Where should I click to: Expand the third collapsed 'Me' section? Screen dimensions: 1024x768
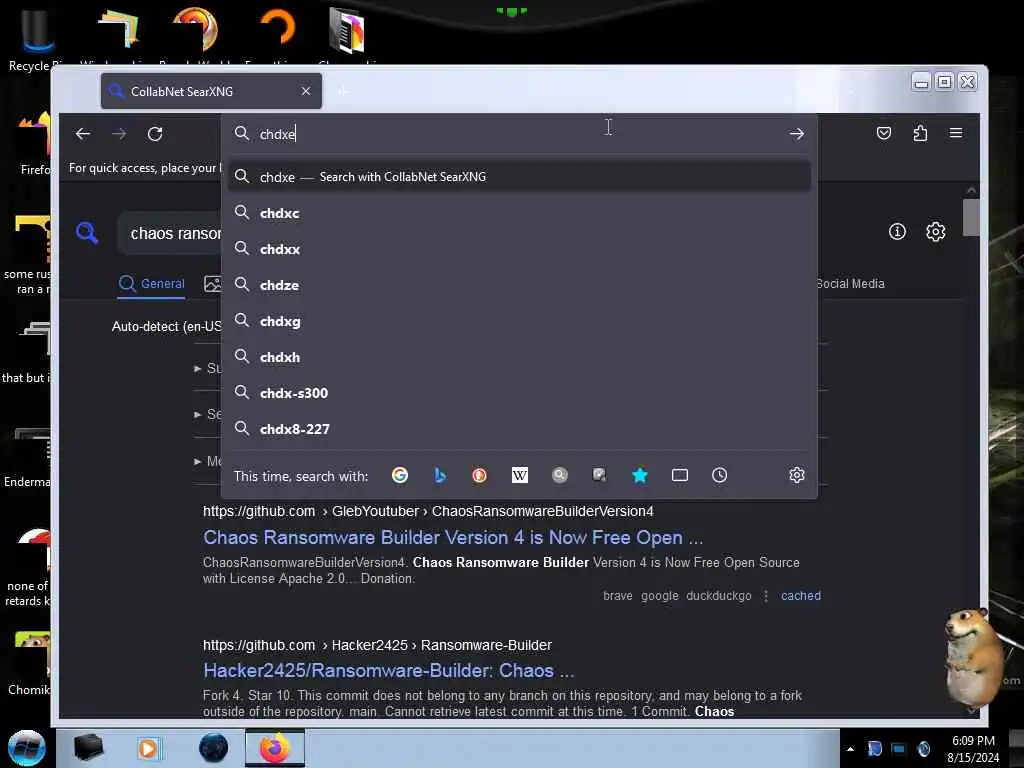tap(208, 461)
